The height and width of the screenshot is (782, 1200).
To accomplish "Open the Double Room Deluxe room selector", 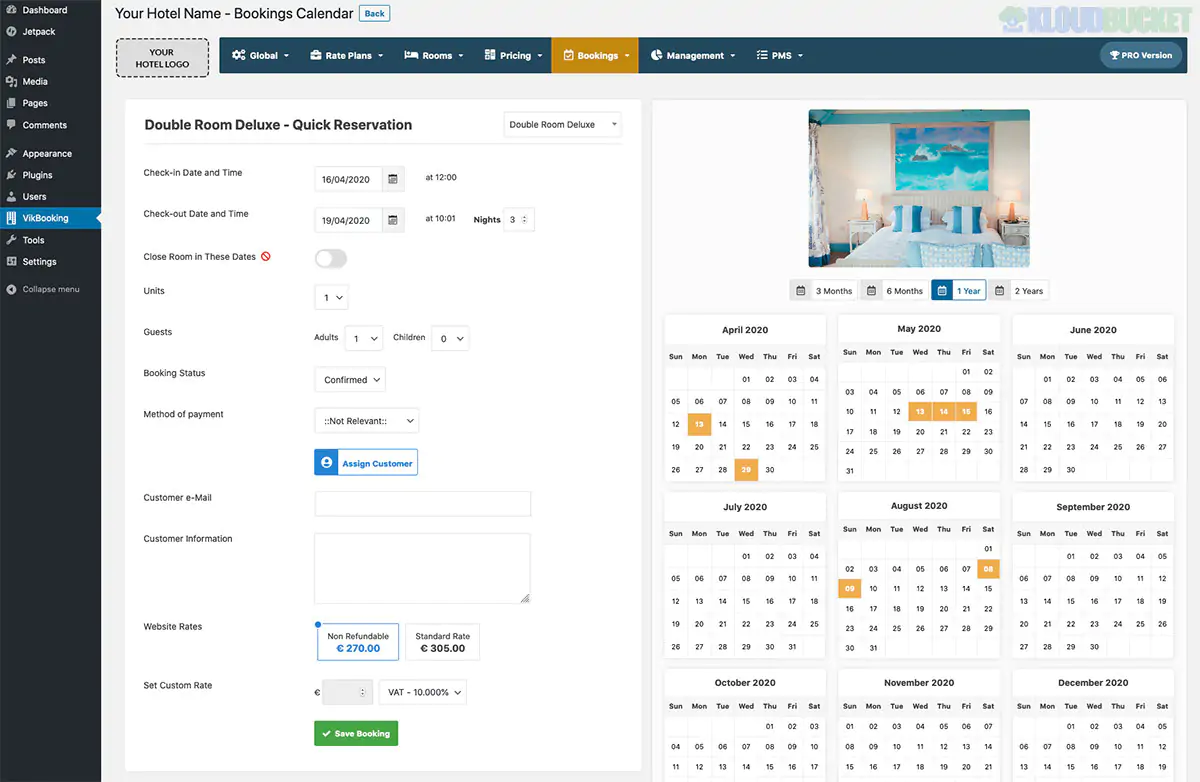I will tap(562, 123).
